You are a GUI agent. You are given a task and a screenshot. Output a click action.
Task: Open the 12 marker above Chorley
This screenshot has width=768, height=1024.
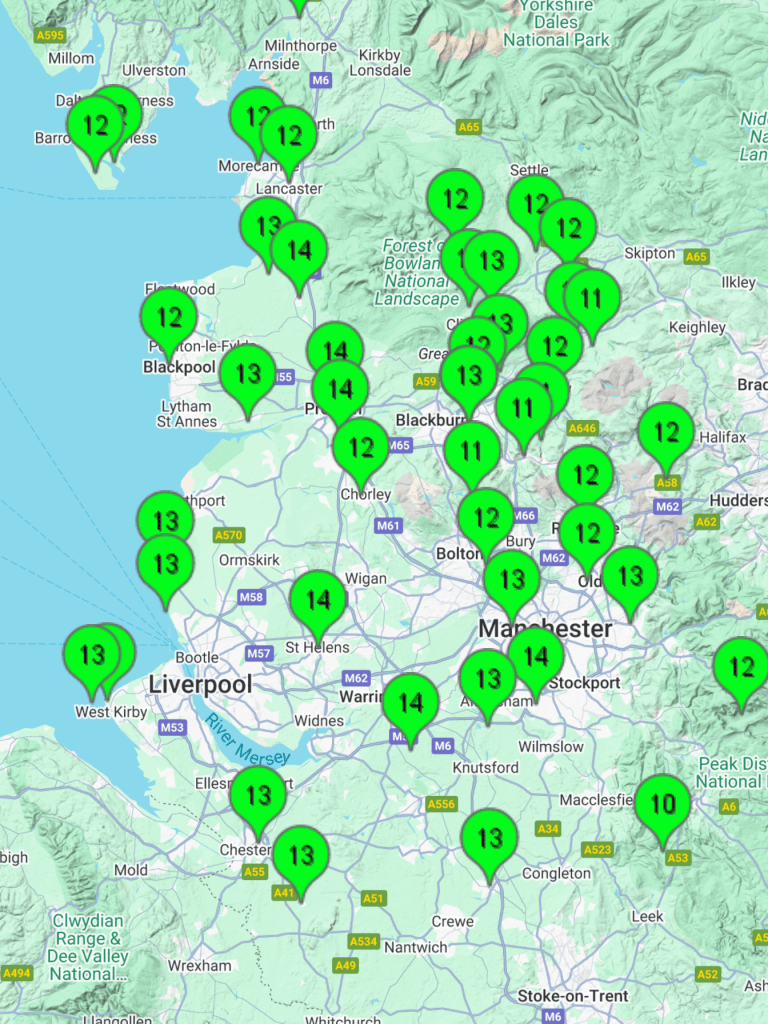tap(361, 448)
